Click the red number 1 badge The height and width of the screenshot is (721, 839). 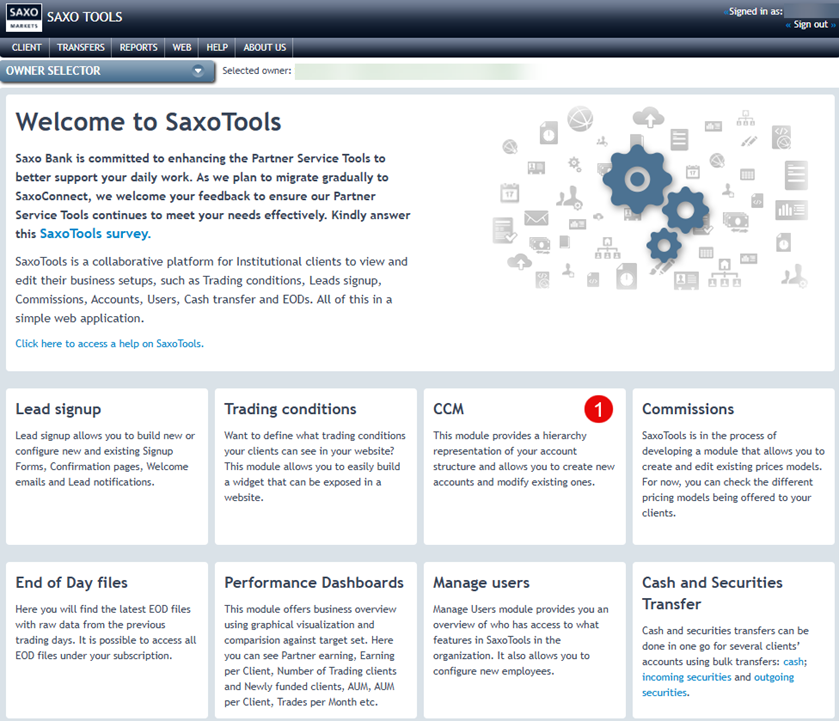coord(598,408)
